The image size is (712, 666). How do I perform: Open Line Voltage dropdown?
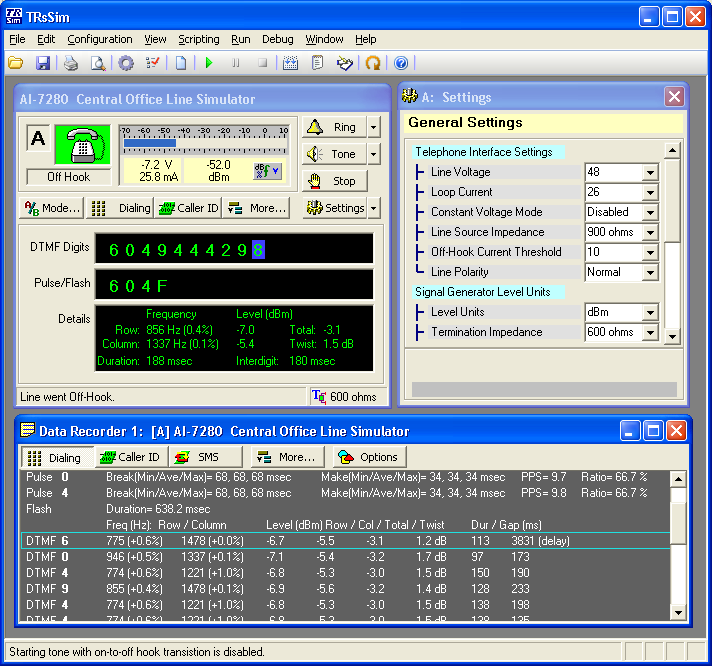coord(651,172)
